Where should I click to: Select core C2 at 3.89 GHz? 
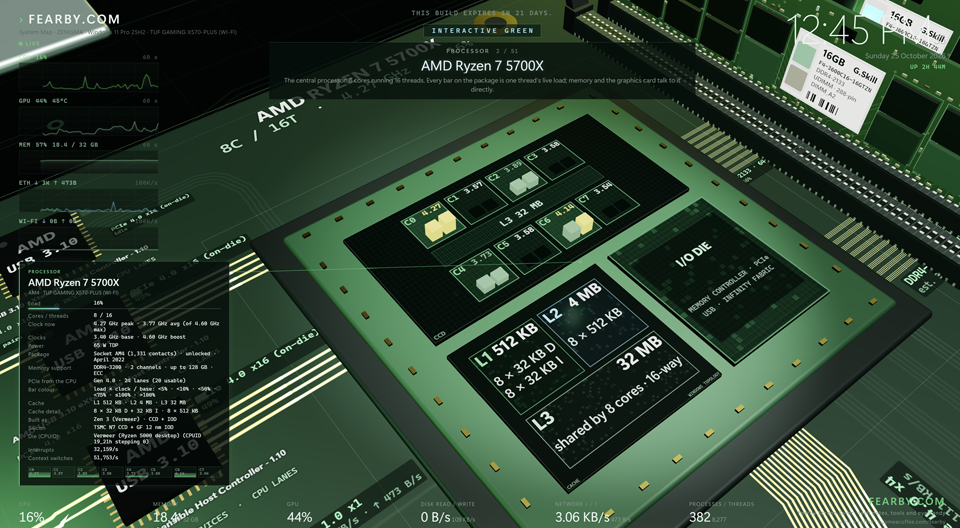(517, 178)
